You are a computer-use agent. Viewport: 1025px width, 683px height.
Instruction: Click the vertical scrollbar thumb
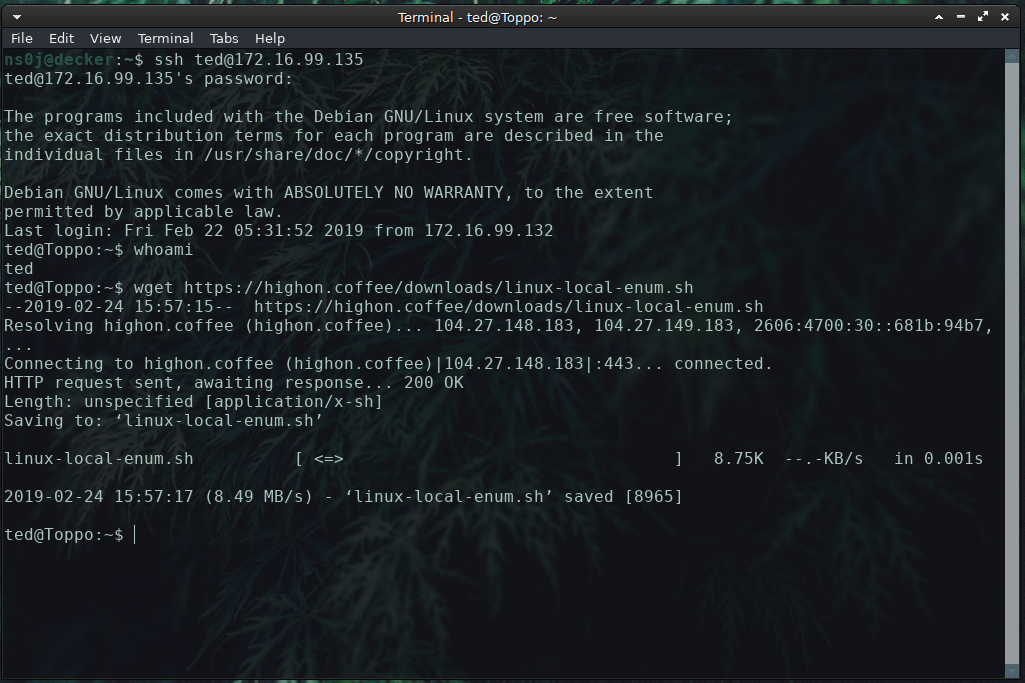(x=1011, y=363)
